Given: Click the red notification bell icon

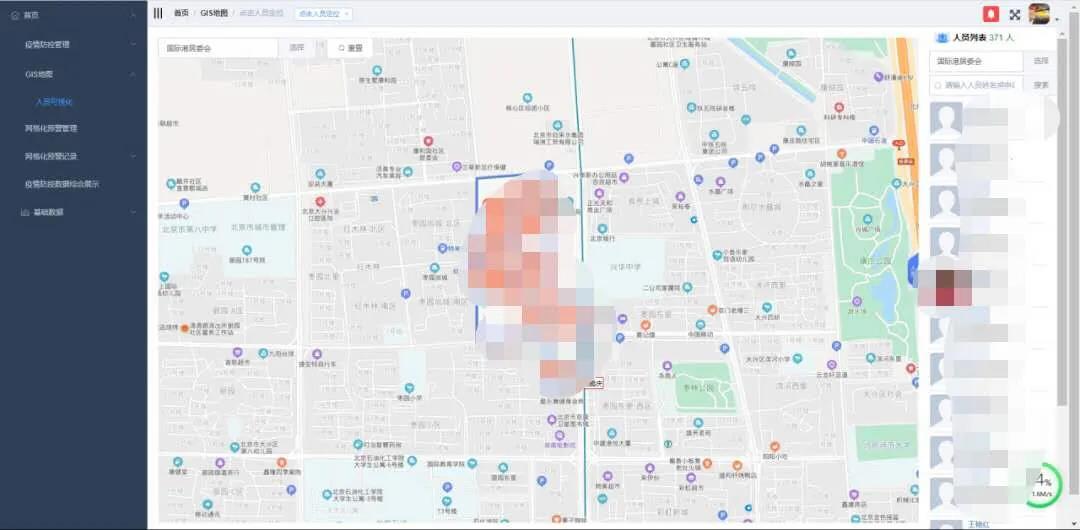Looking at the screenshot, I should 990,14.
